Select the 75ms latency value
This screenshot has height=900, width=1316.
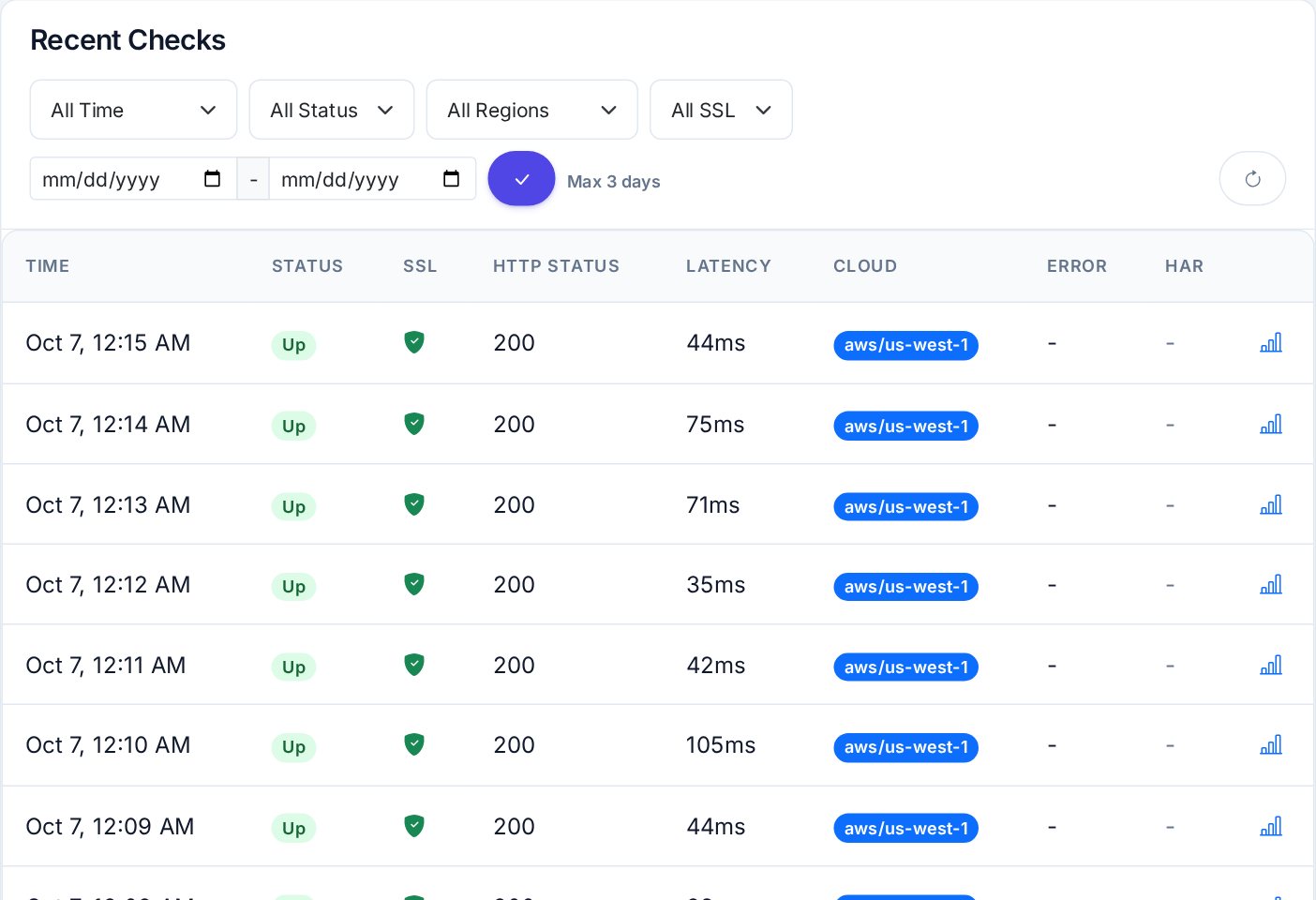(x=715, y=425)
